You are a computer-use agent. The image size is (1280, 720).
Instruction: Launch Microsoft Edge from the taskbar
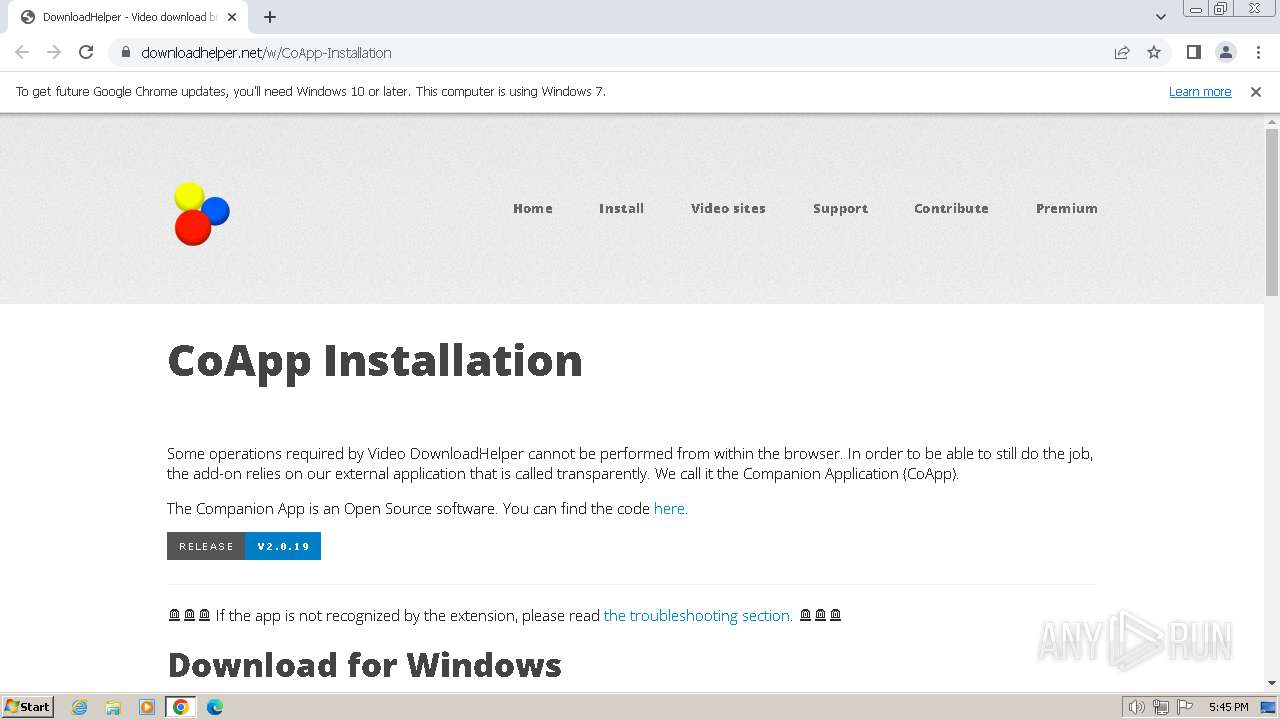pos(215,707)
